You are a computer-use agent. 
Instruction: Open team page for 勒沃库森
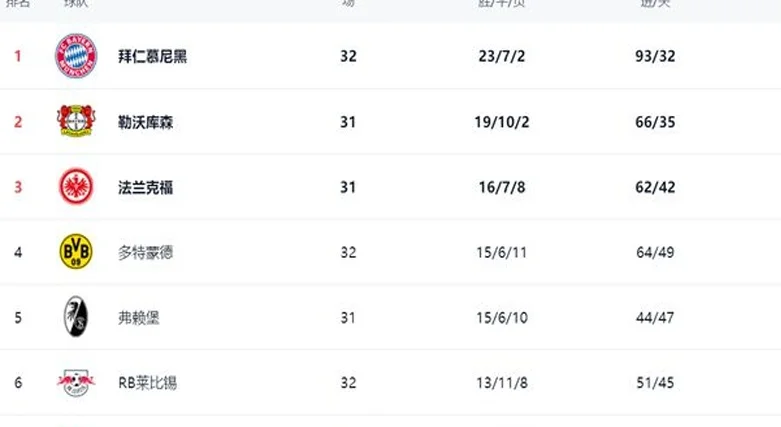145,122
